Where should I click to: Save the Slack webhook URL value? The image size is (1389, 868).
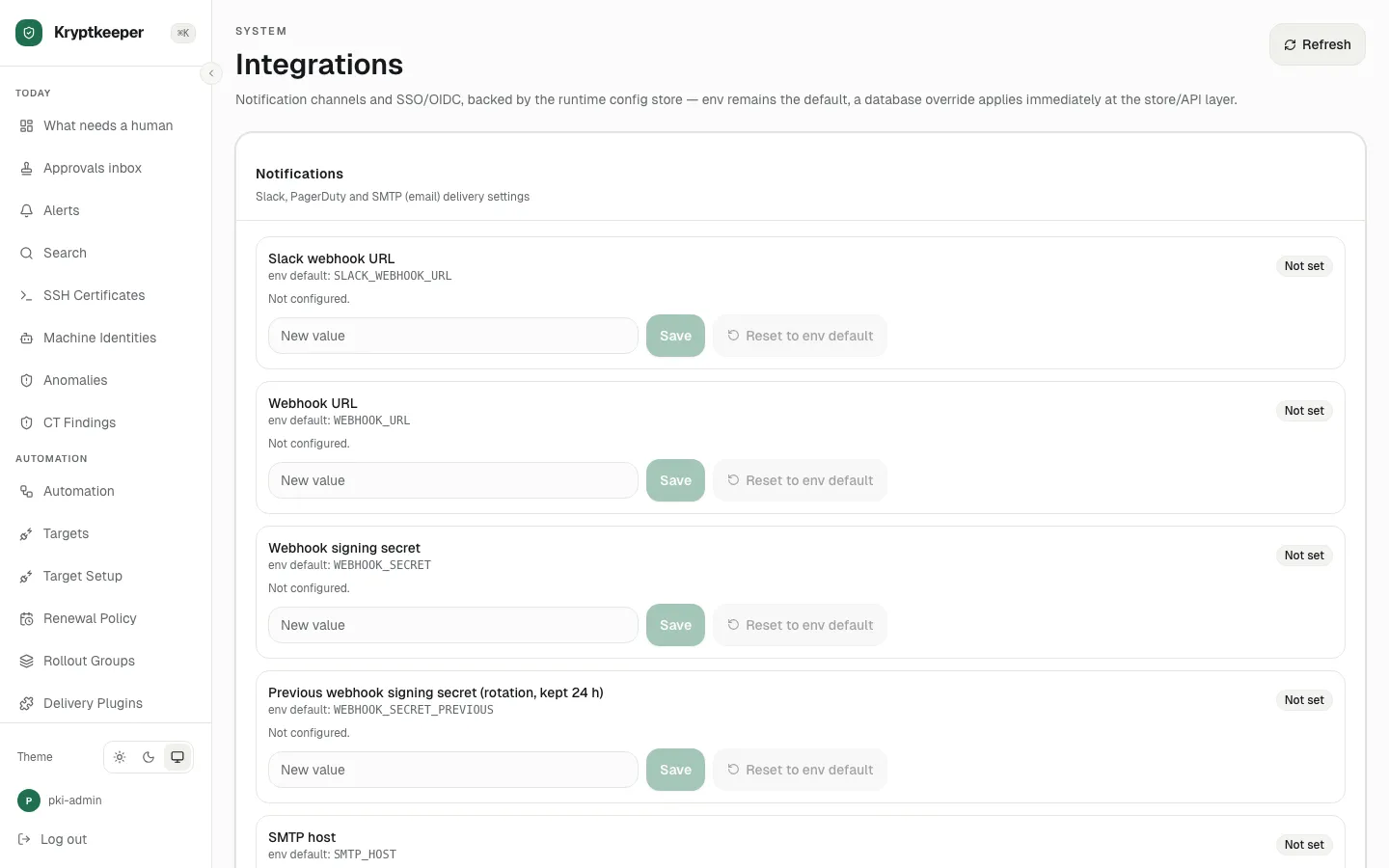(675, 336)
